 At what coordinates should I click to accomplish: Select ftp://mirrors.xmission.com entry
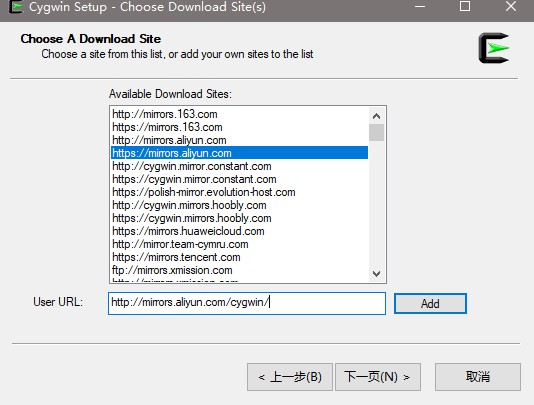pos(239,270)
